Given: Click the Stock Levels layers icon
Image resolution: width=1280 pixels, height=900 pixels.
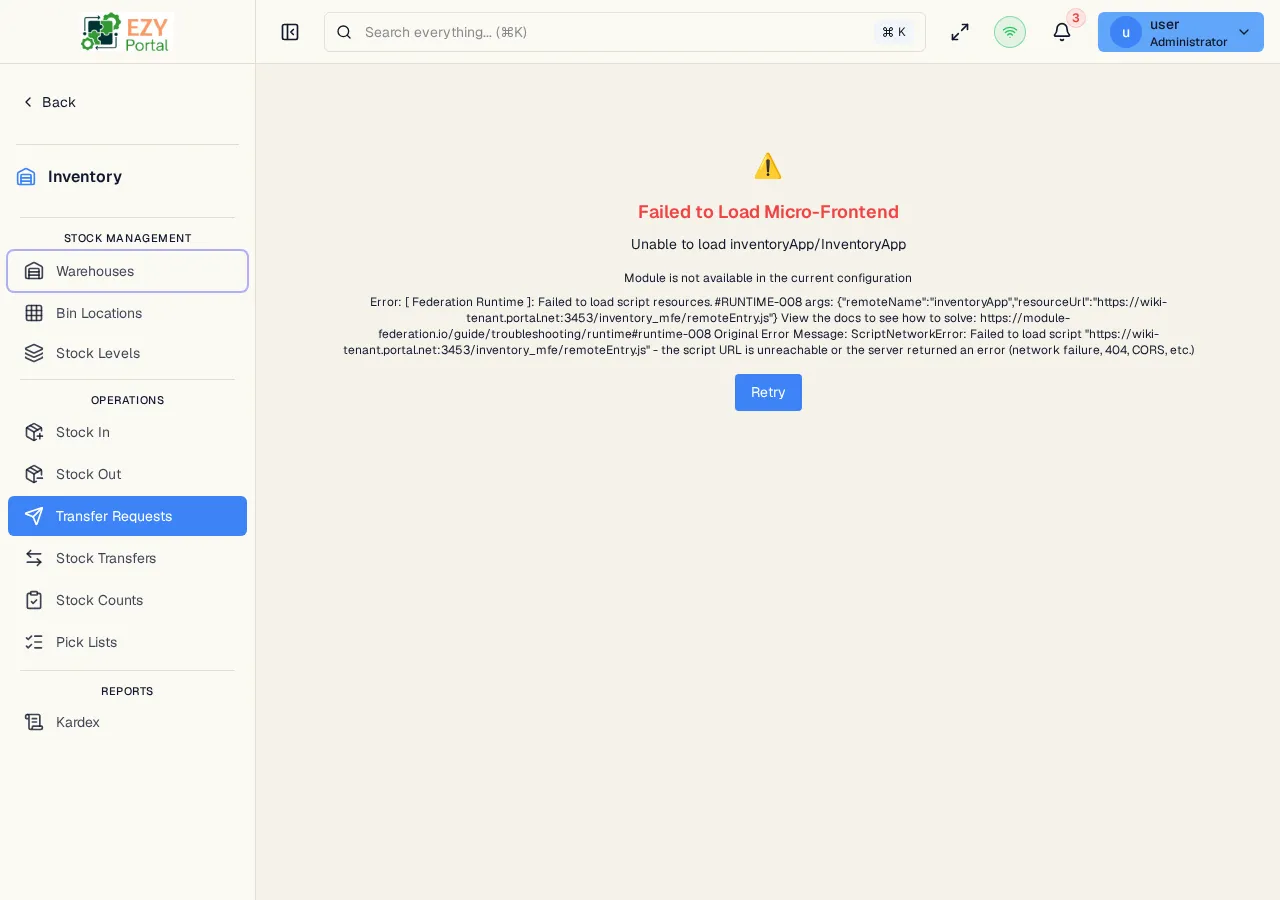Looking at the screenshot, I should pyautogui.click(x=34, y=353).
